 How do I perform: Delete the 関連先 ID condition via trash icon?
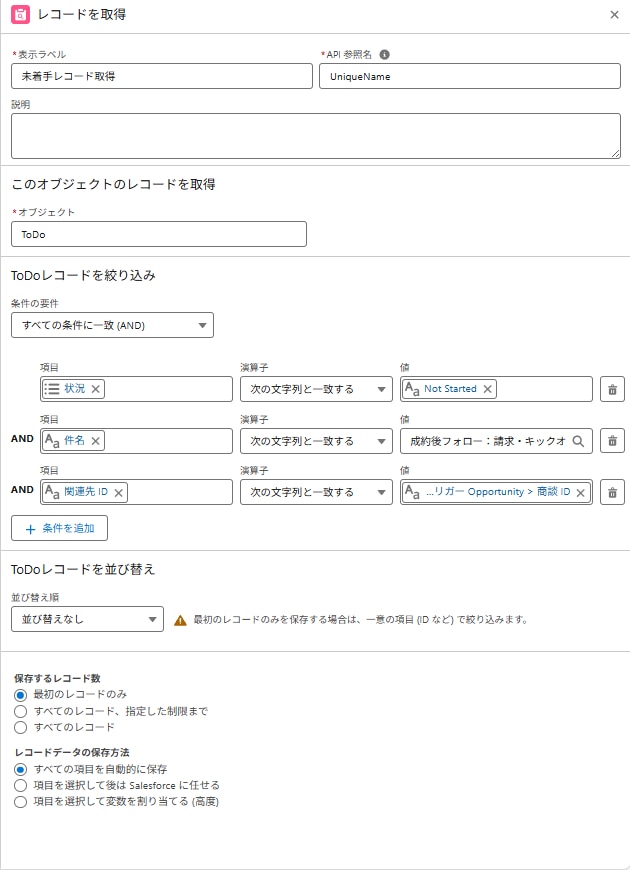[612, 491]
